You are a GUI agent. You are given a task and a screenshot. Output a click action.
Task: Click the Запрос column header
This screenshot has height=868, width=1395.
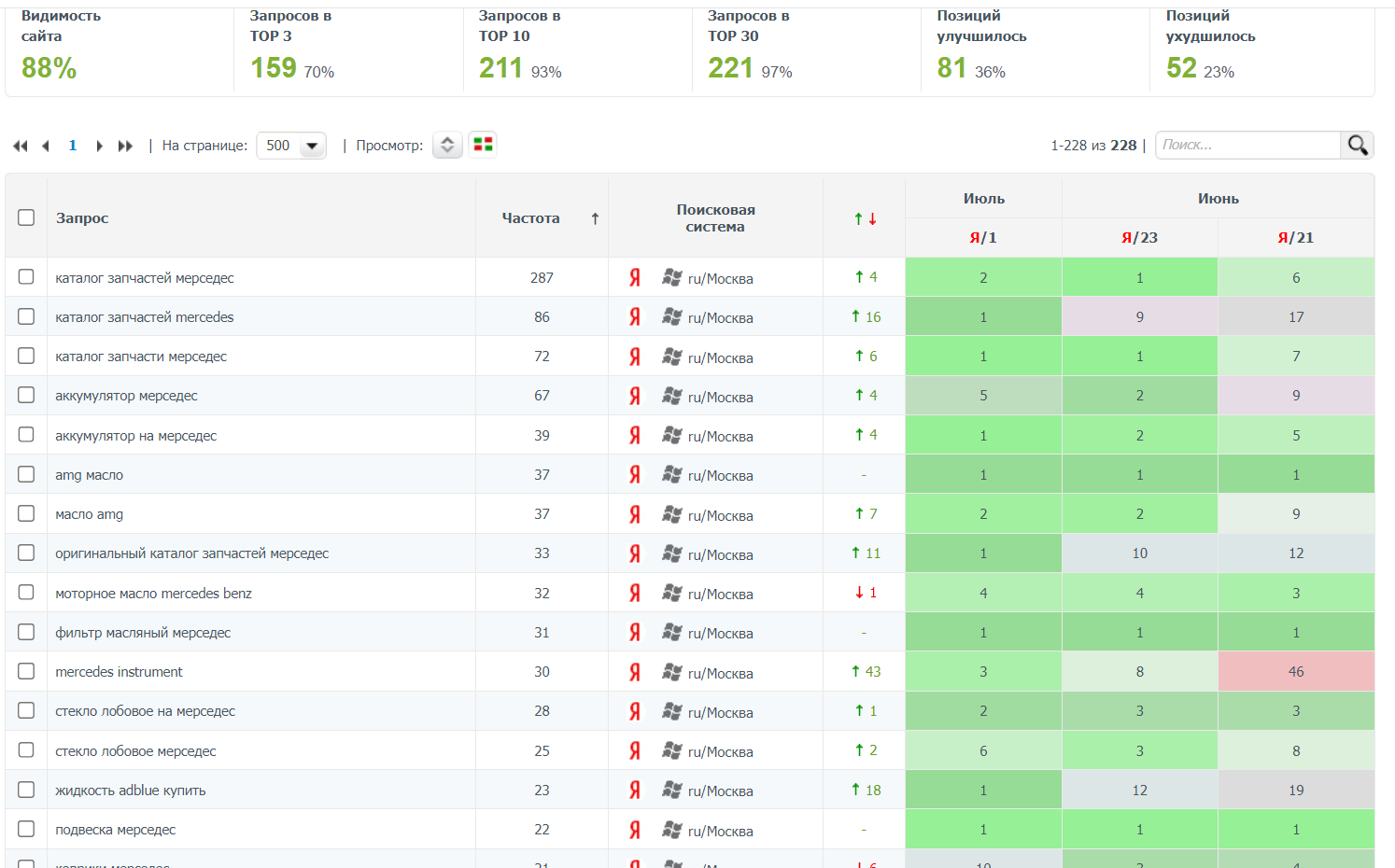(x=82, y=218)
